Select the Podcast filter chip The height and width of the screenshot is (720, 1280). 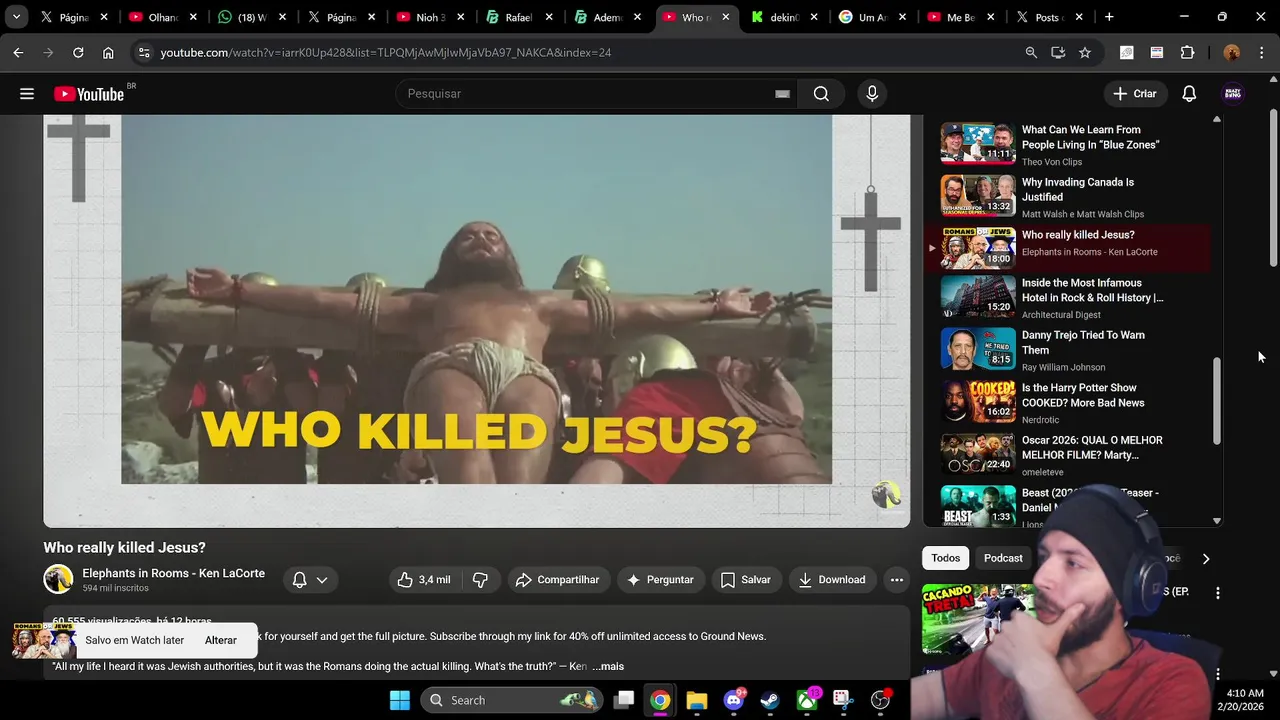coord(1003,558)
